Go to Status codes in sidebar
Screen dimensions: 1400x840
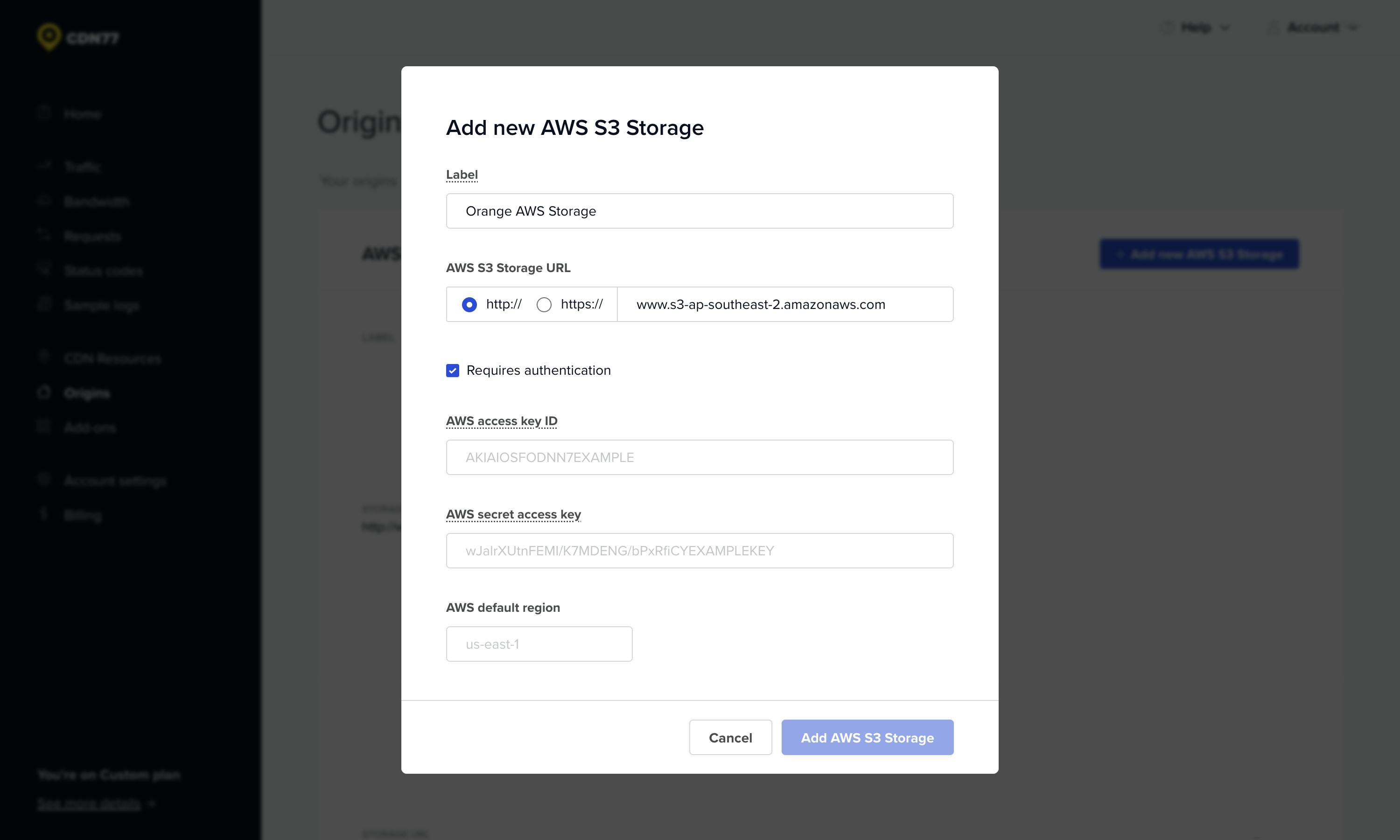[x=103, y=271]
